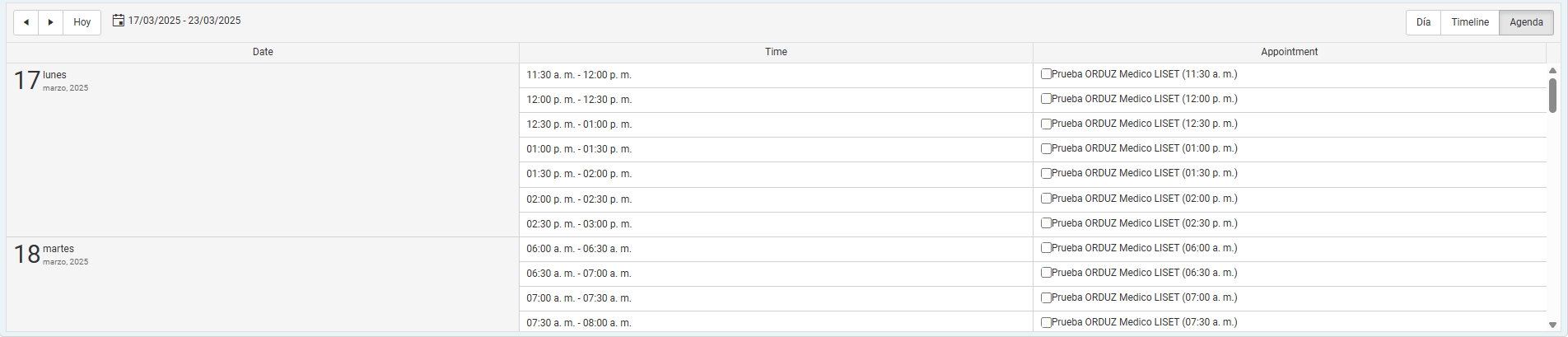Tick the 02:30 p. m. appointment checkbox

click(1046, 223)
